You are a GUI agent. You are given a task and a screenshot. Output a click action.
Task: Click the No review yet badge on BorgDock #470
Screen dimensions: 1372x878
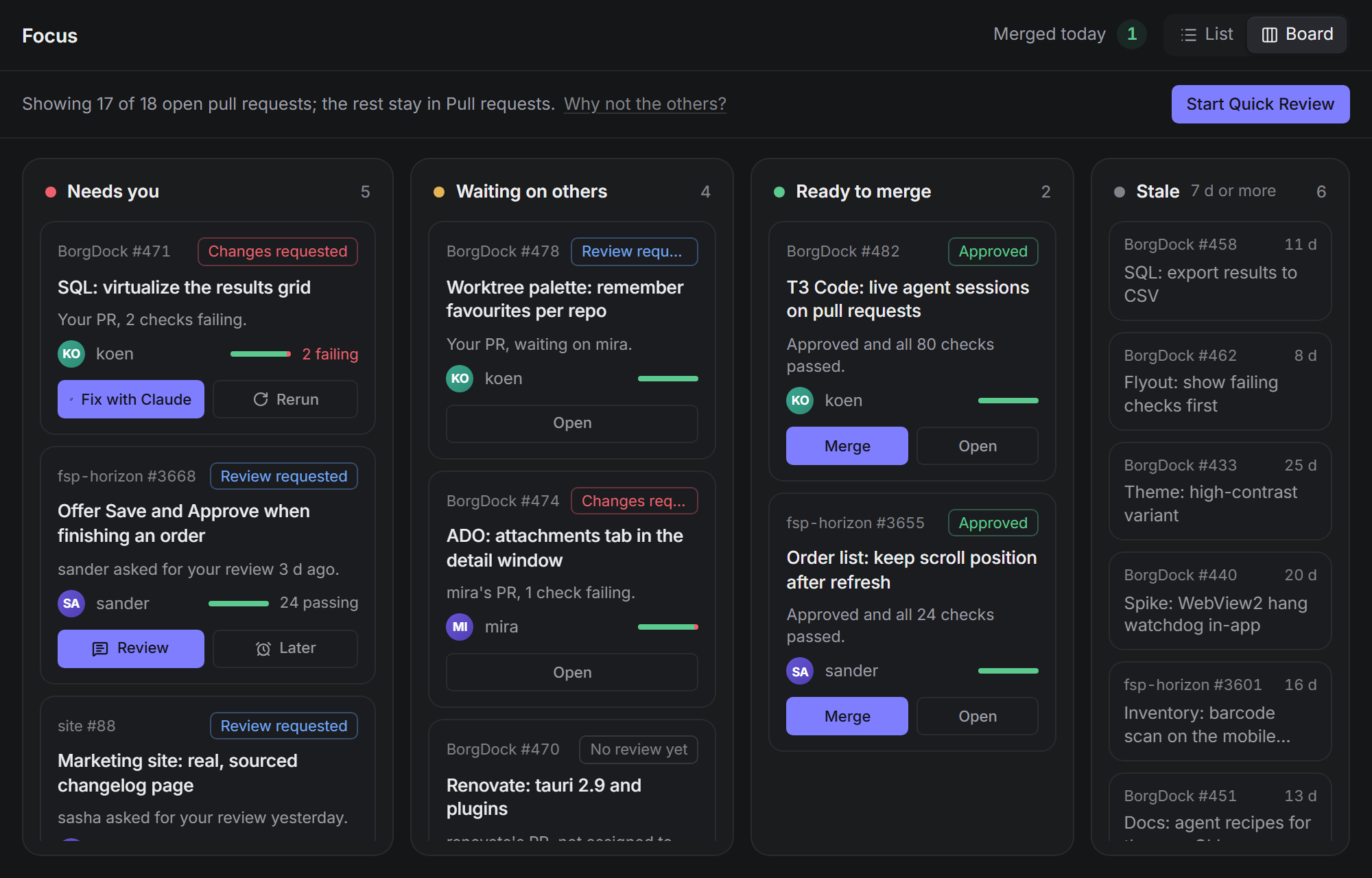(x=639, y=750)
